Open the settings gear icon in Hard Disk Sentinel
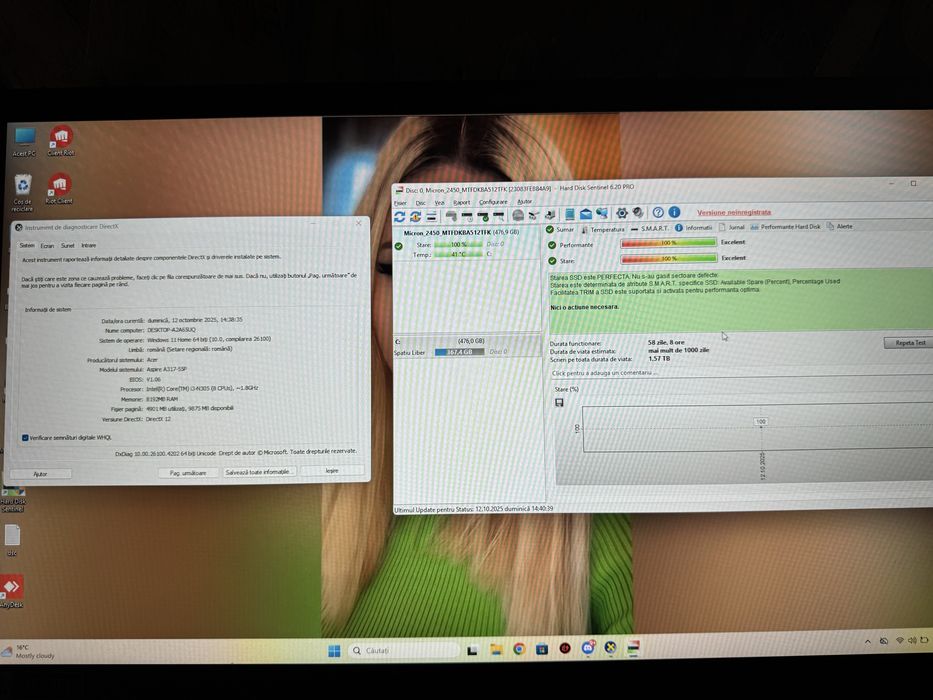The image size is (933, 700). [x=622, y=213]
